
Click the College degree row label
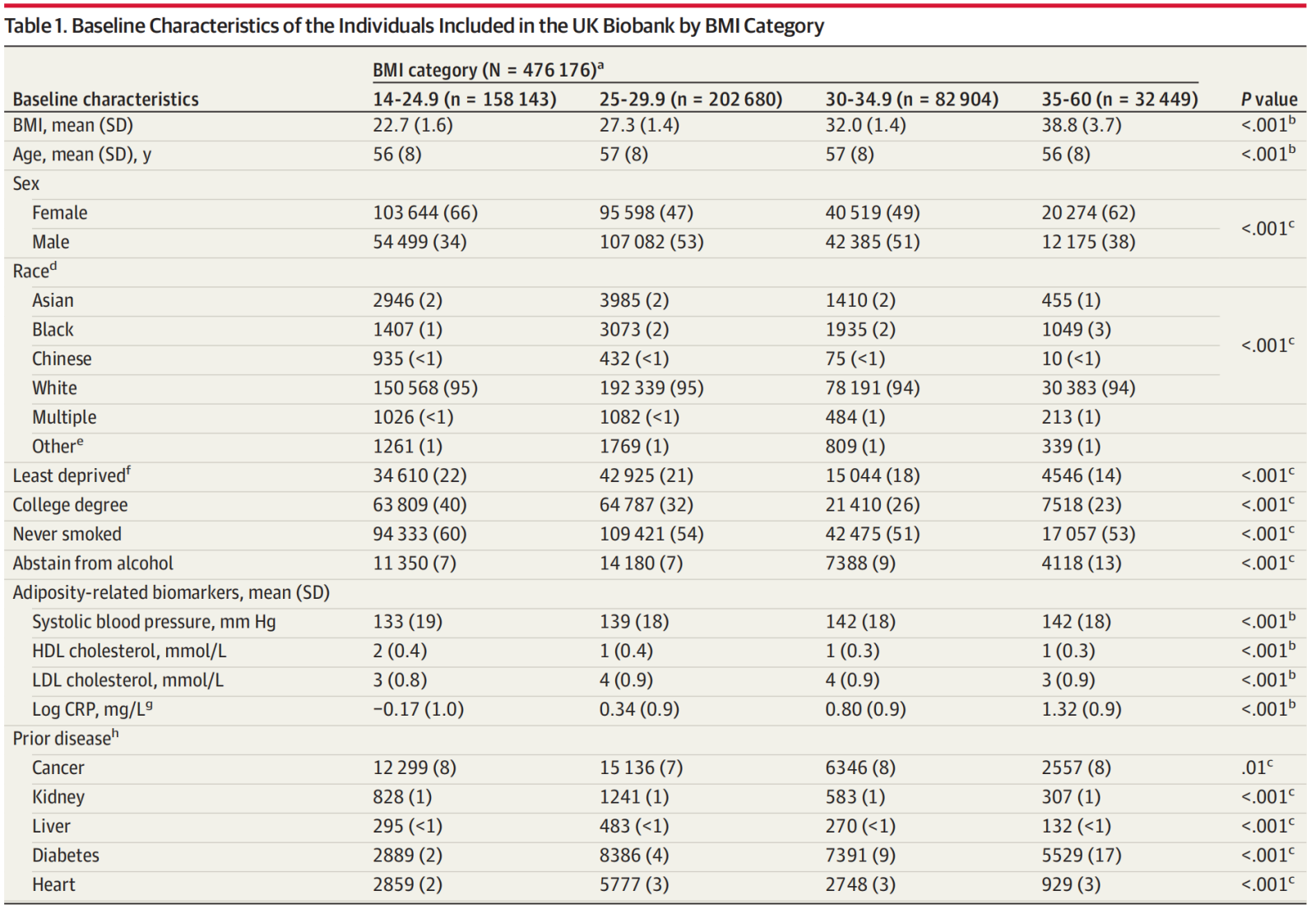point(70,505)
